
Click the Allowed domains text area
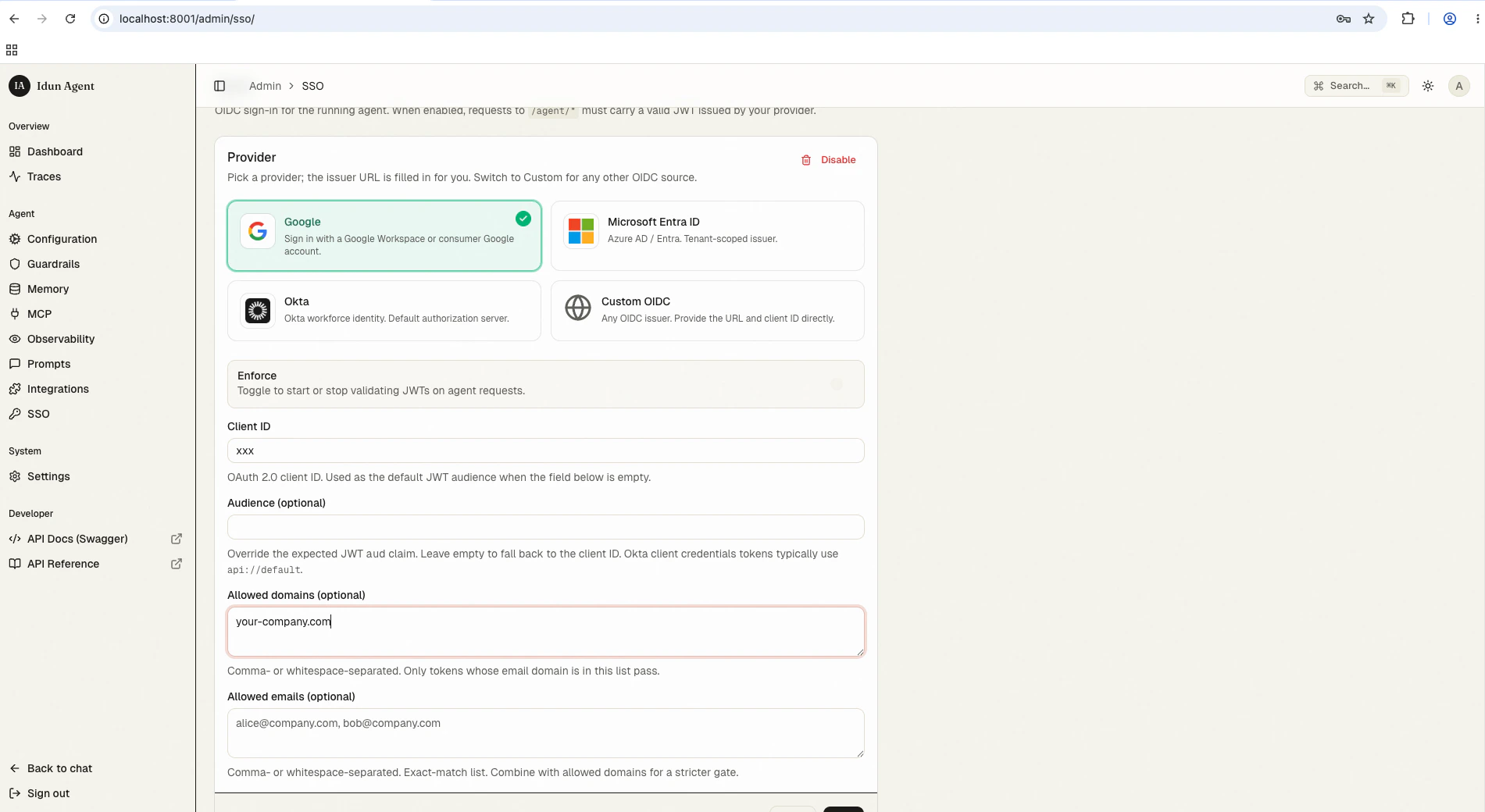tap(546, 632)
